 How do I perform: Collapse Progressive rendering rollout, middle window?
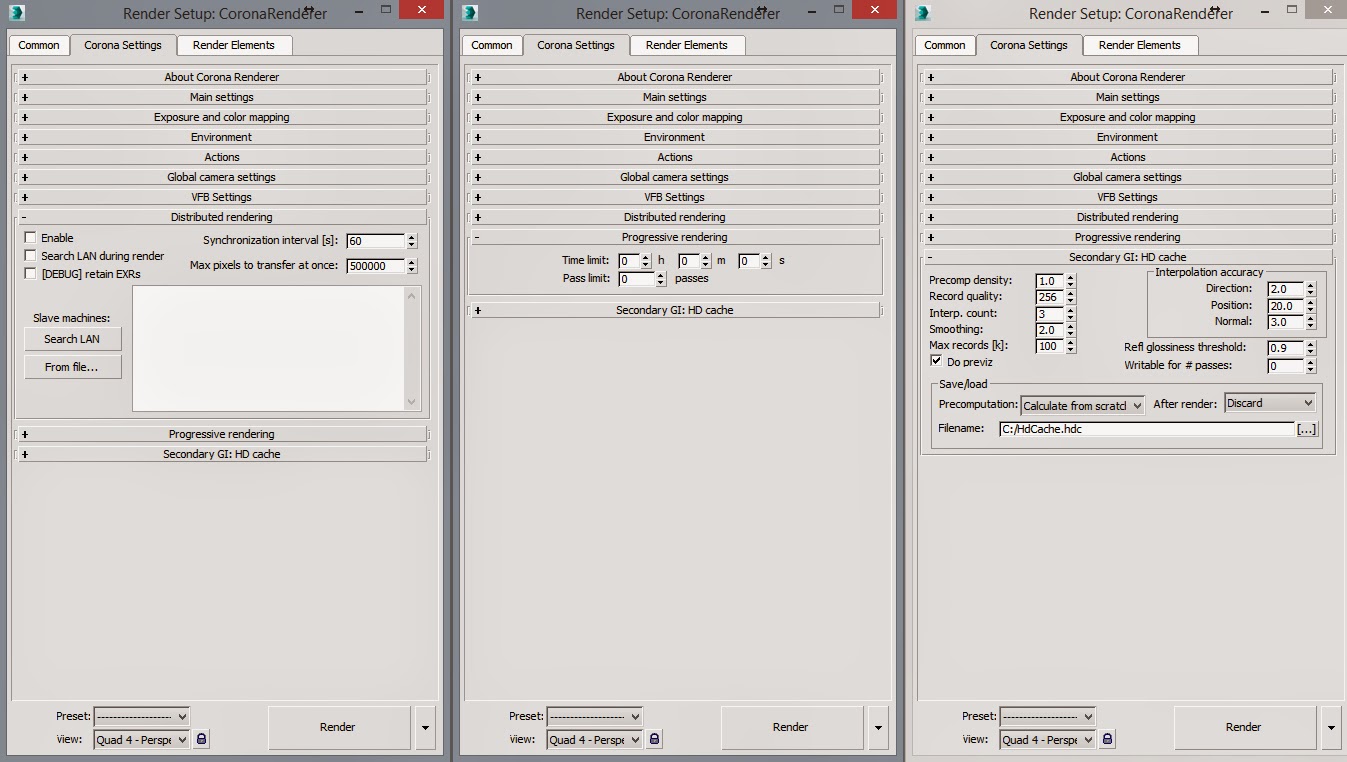[x=675, y=237]
